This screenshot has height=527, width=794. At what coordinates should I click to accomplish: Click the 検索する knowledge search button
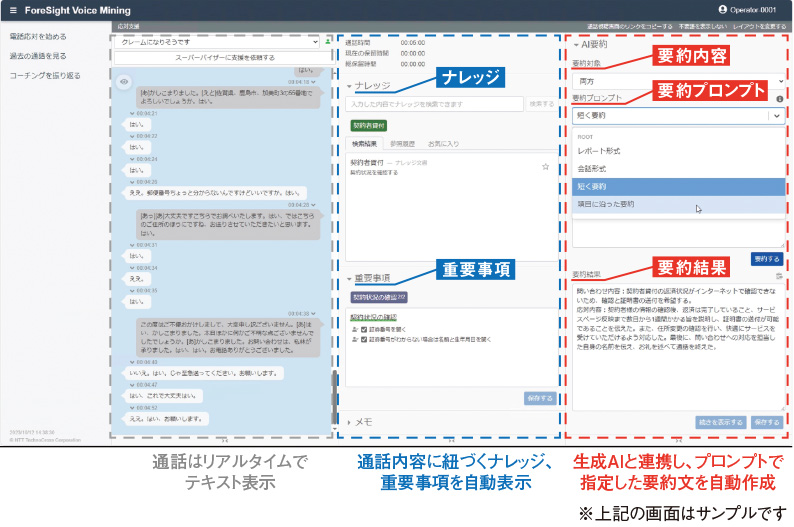(x=541, y=104)
